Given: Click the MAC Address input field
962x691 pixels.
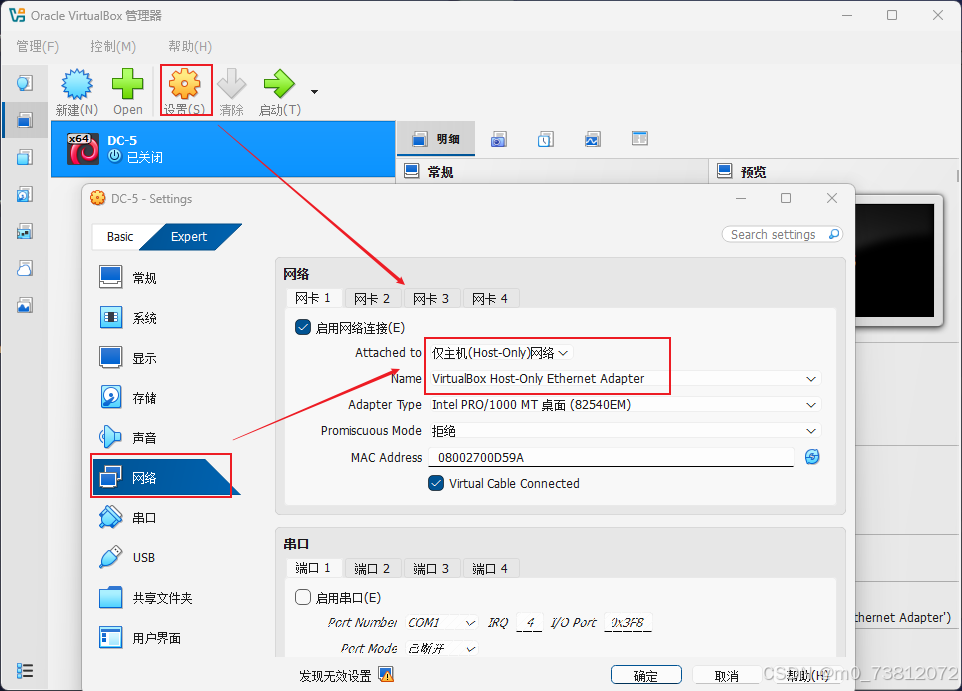Looking at the screenshot, I should (611, 458).
